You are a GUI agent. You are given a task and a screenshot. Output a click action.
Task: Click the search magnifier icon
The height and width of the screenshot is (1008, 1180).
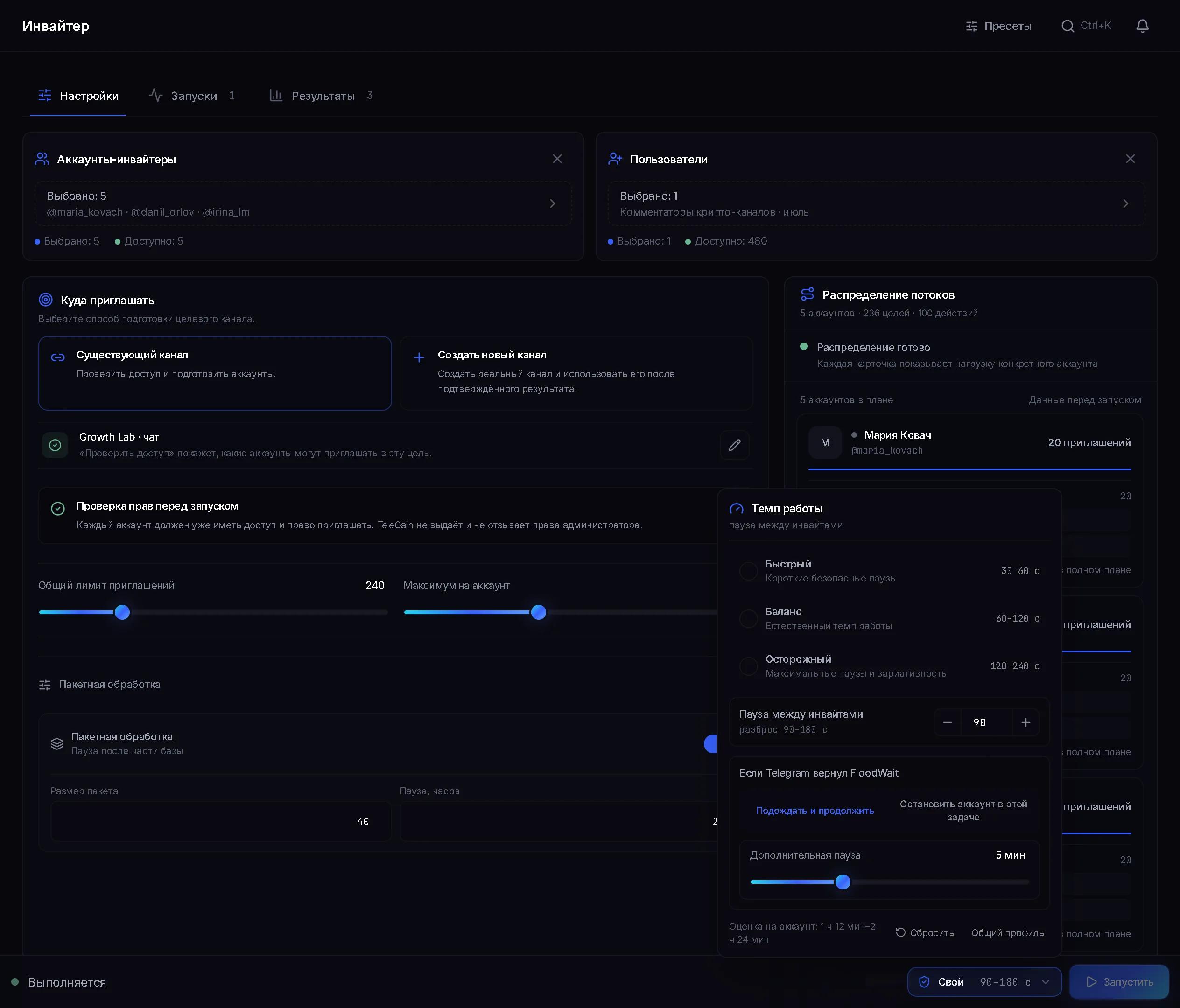tap(1068, 26)
